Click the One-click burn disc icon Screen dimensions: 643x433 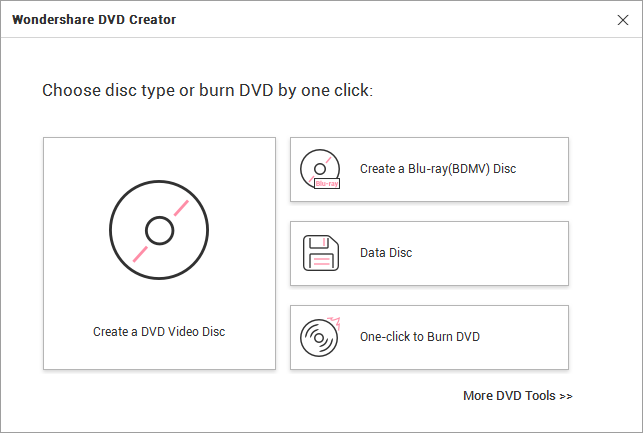(320, 337)
